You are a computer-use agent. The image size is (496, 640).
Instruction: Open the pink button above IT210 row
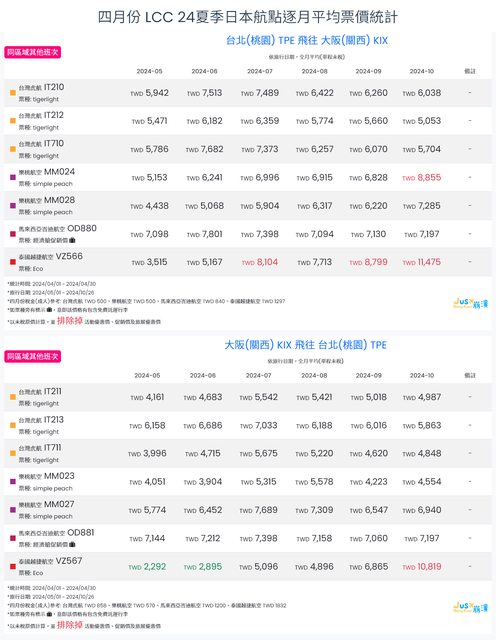[33, 52]
